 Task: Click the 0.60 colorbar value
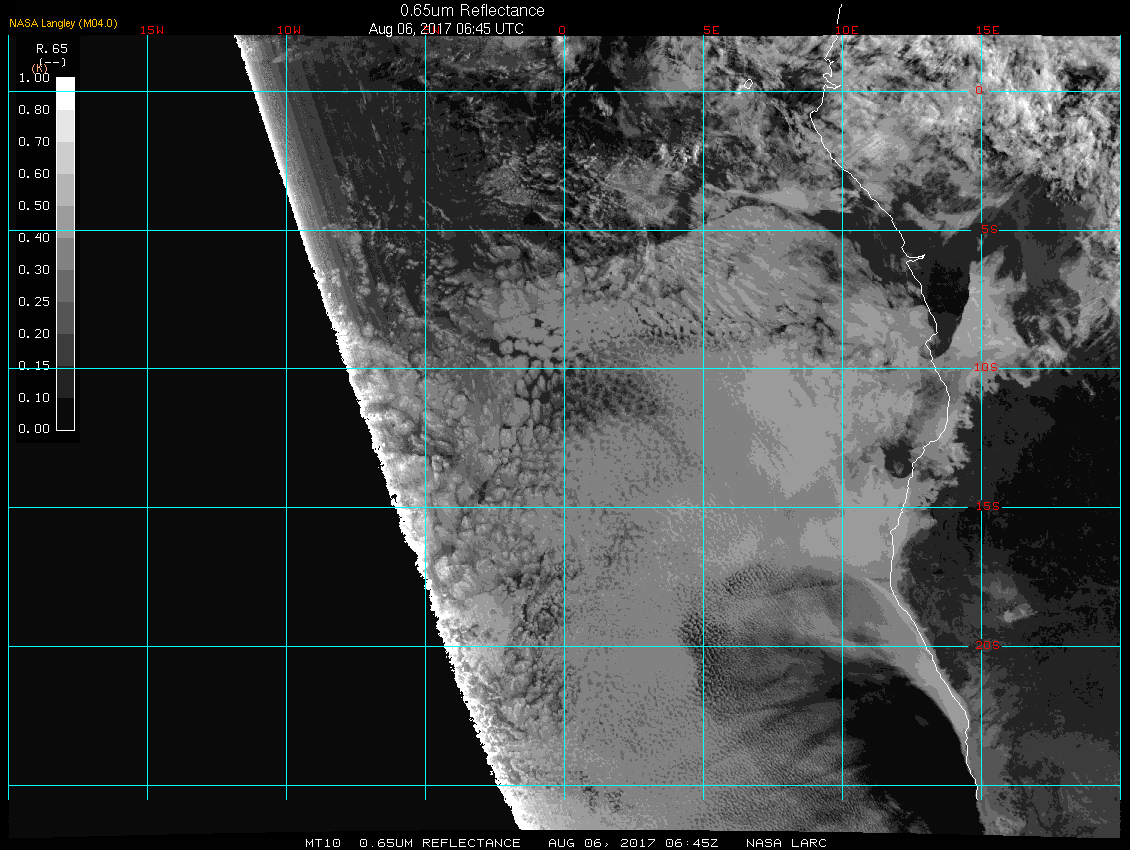[34, 174]
